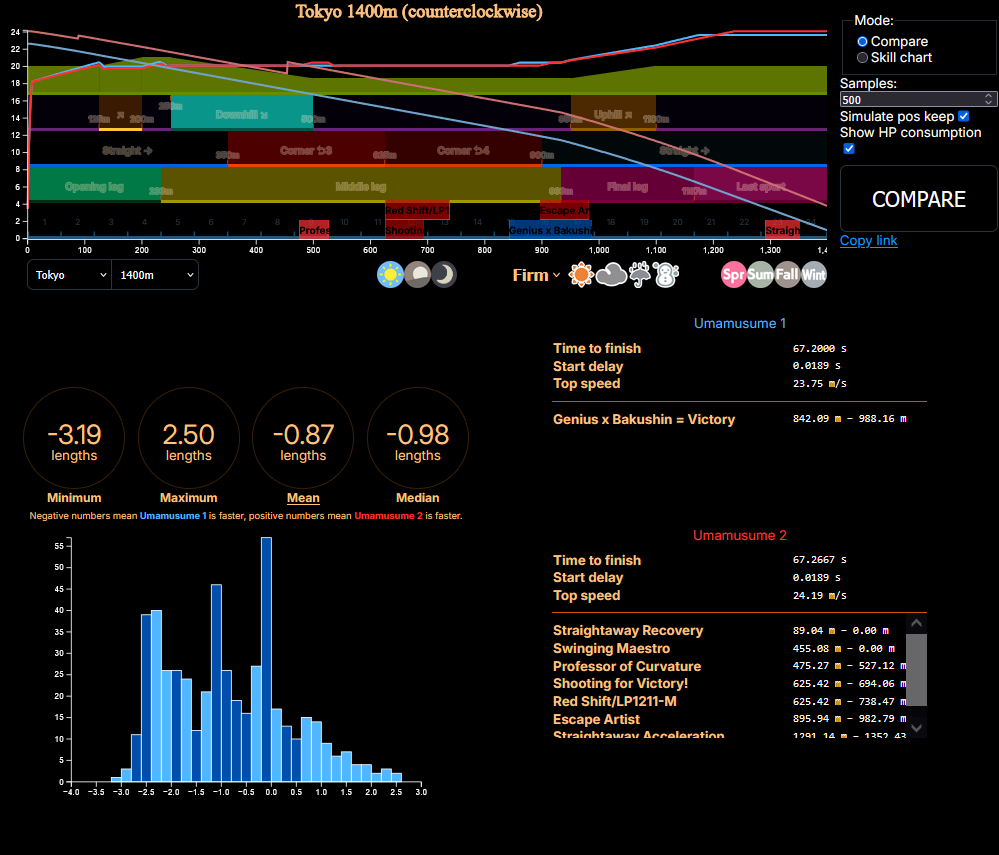Click the Median lengths circle

417,438
